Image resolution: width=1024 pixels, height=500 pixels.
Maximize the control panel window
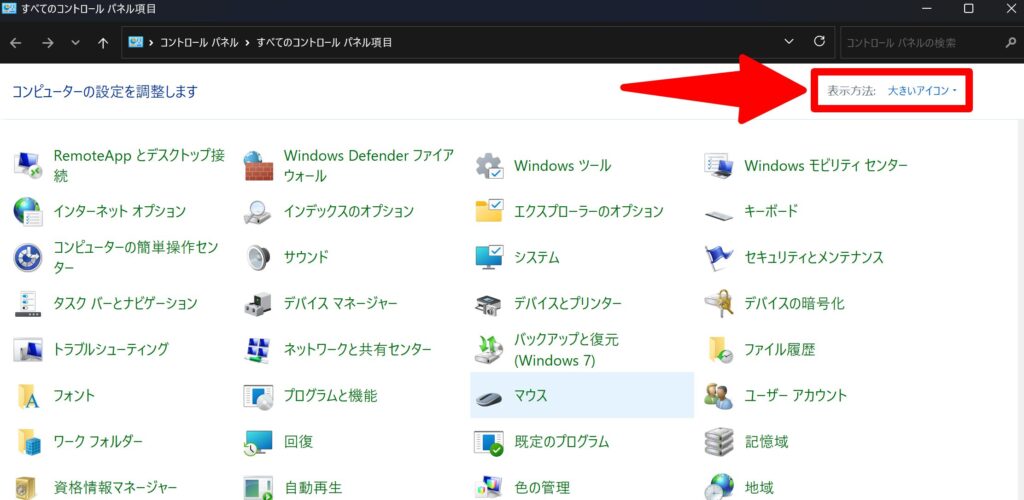click(x=968, y=8)
